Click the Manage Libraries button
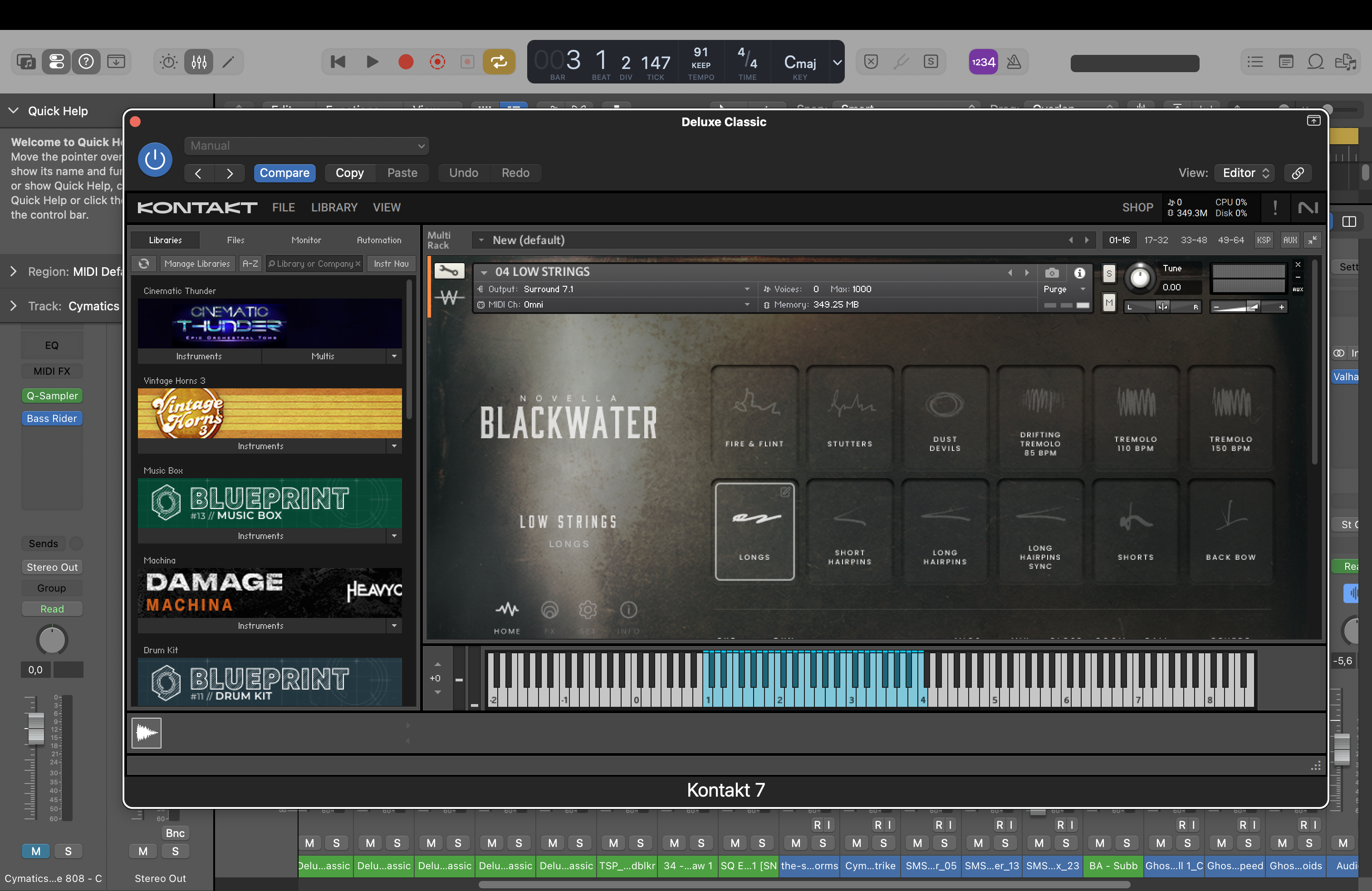The image size is (1372, 891). tap(197, 264)
